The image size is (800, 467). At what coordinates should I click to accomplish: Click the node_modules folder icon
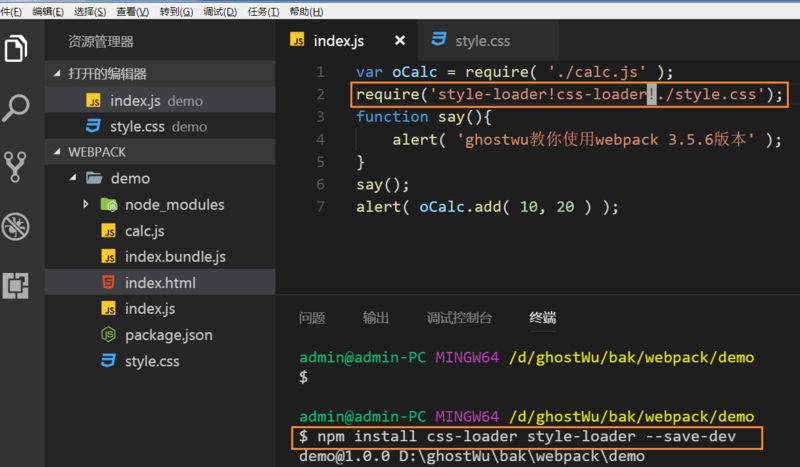point(109,205)
